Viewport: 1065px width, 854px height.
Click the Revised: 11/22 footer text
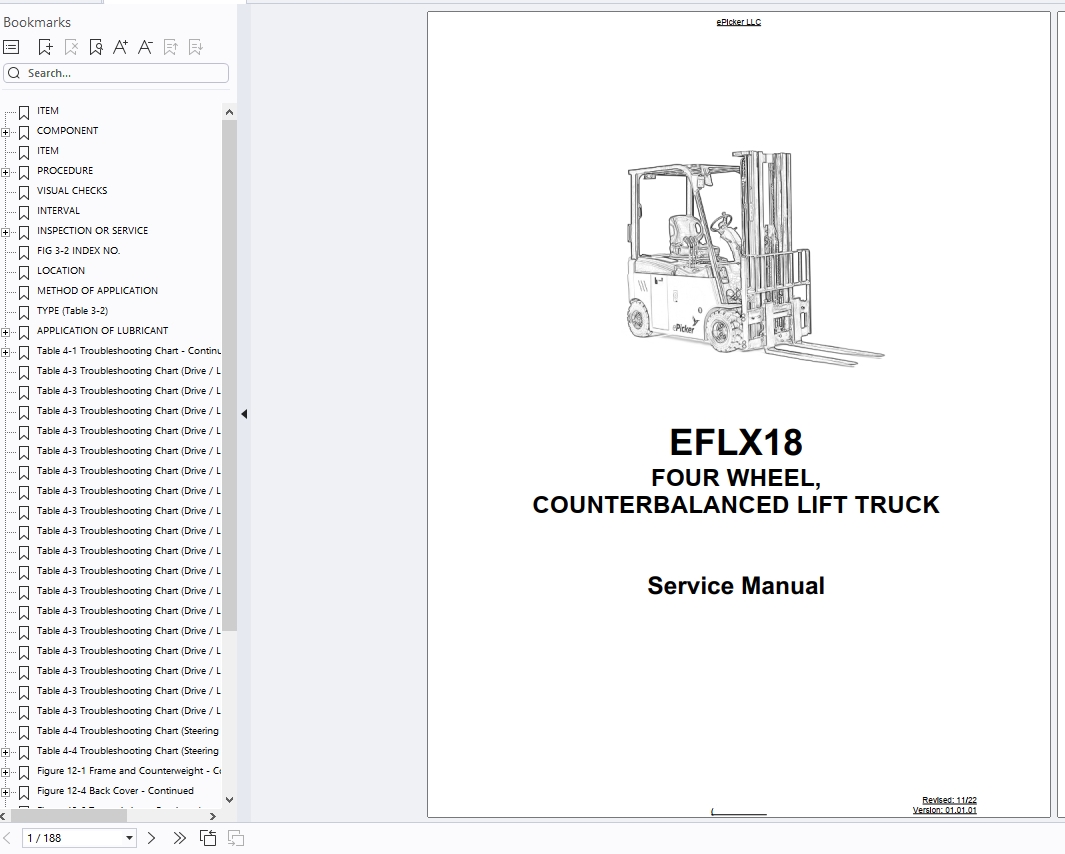949,800
